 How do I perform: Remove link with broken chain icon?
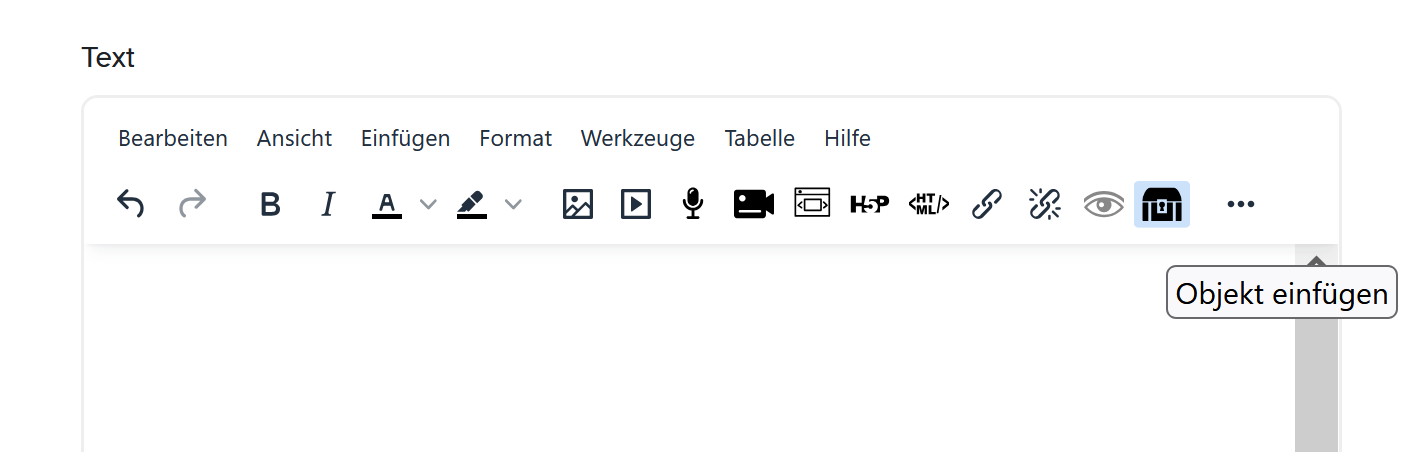pos(1045,204)
